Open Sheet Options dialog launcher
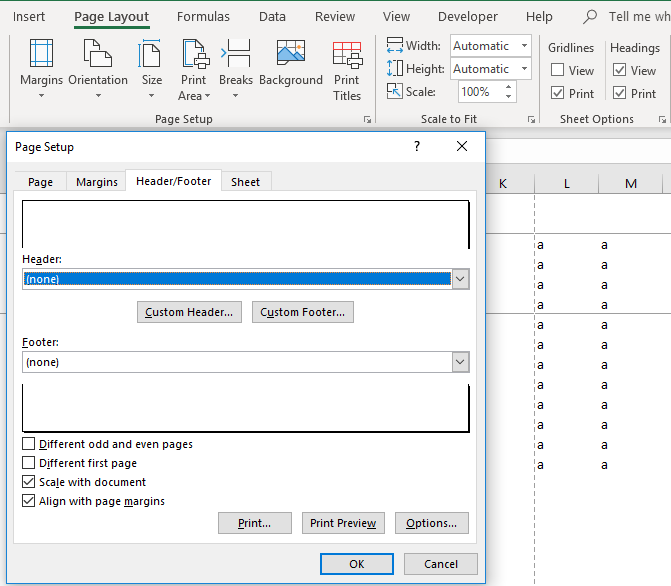 (662, 119)
